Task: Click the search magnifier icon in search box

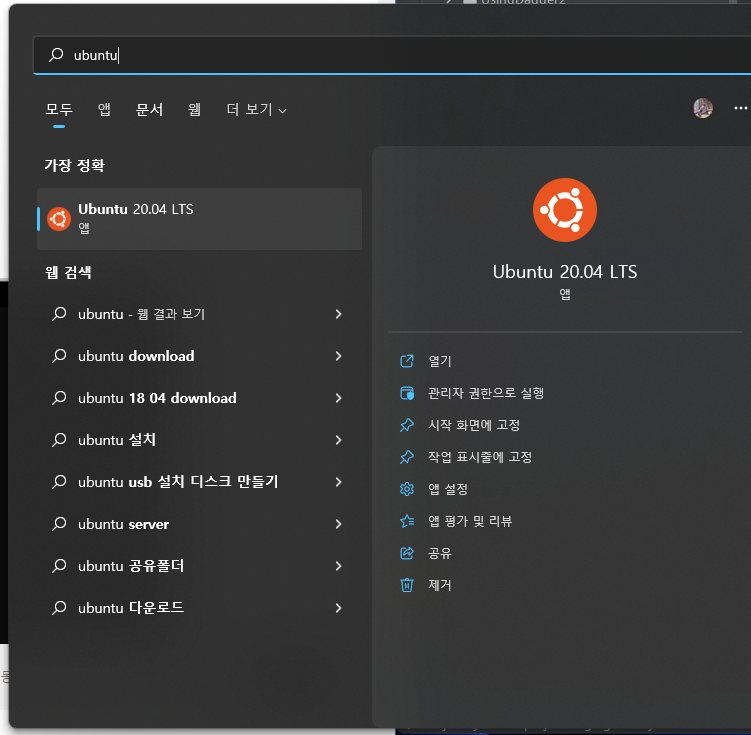Action: pyautogui.click(x=56, y=55)
